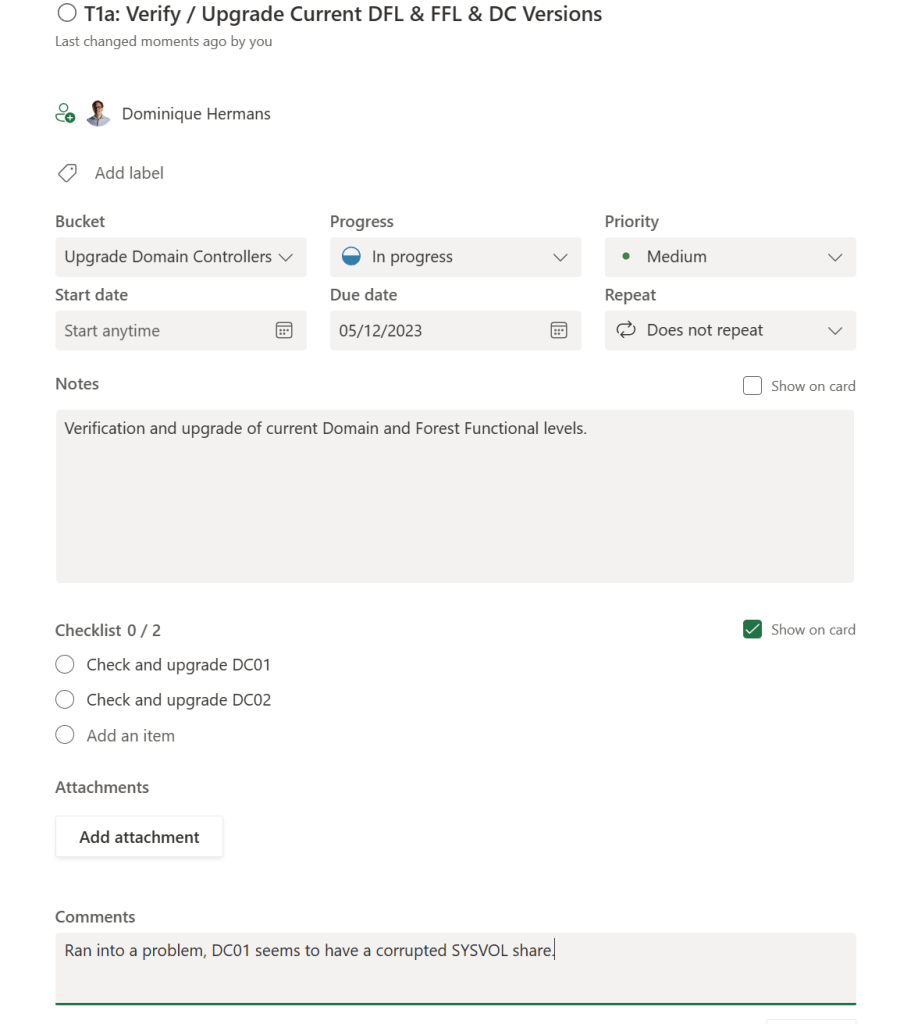Screen dimensions: 918x1024
Task: Enable Show on card for Notes
Action: point(752,385)
